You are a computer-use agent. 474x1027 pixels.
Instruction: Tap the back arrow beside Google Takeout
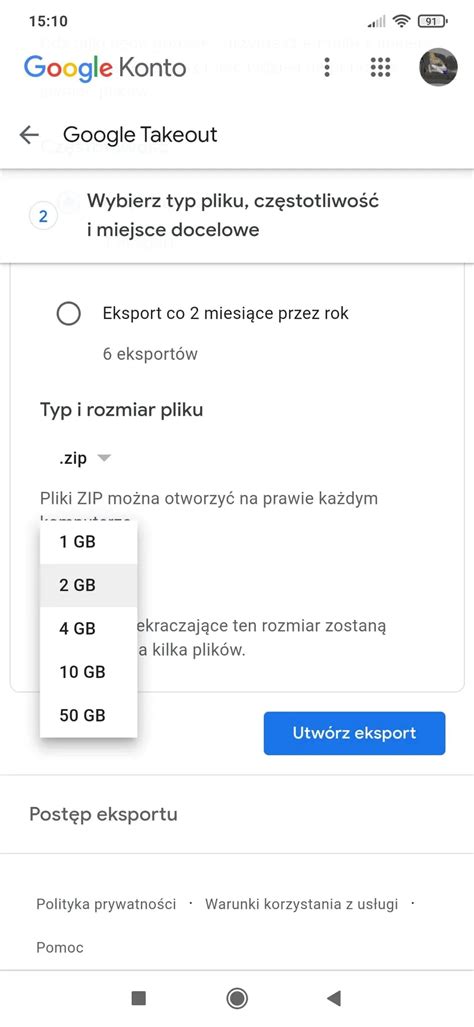coord(29,135)
